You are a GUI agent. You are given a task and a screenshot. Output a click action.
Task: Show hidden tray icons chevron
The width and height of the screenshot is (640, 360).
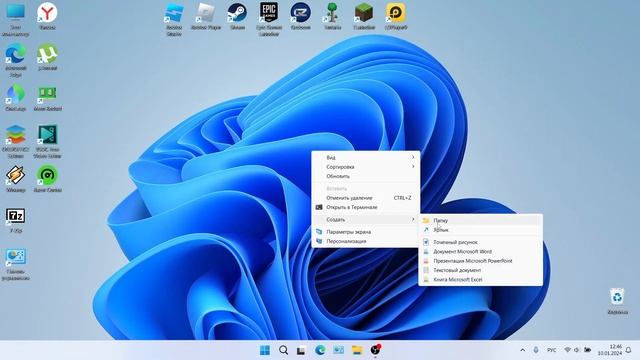[522, 350]
